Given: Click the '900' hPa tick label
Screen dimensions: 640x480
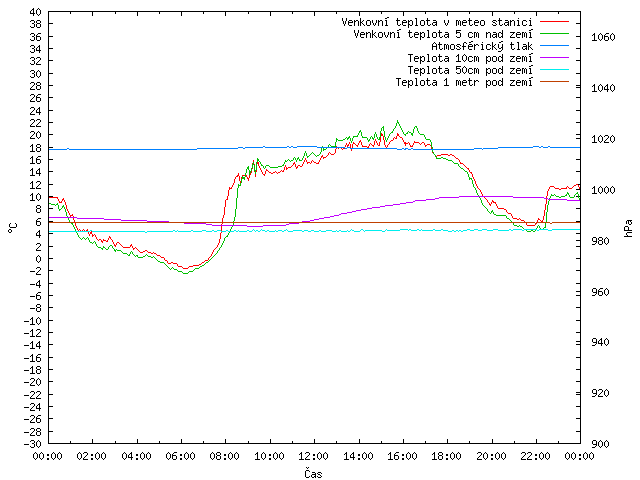Looking at the screenshot, I should coord(600,444).
